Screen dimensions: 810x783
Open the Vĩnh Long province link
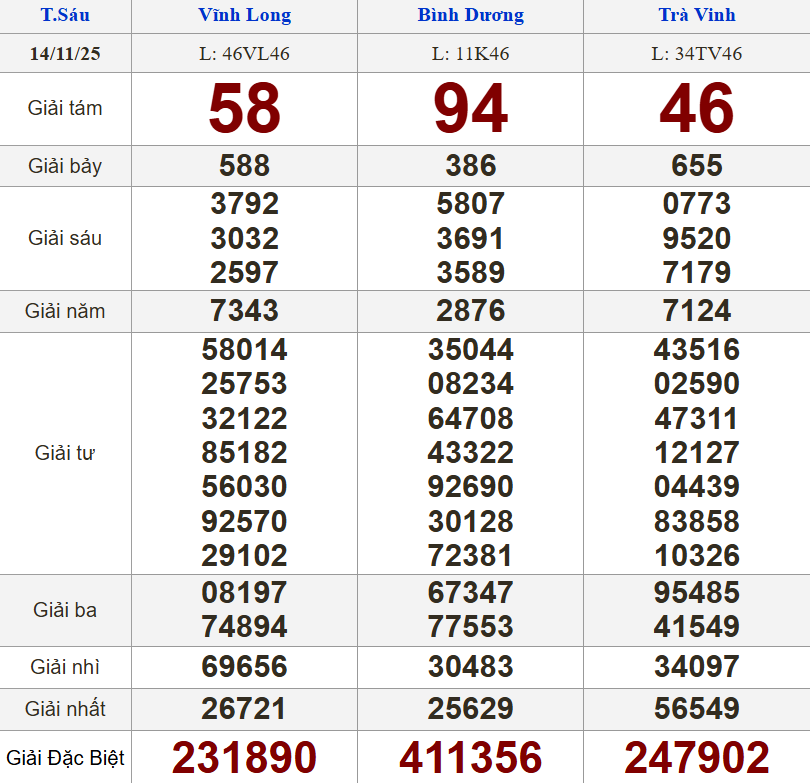(x=245, y=15)
